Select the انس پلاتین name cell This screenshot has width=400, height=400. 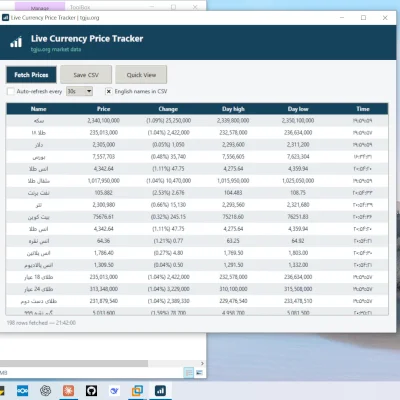pyautogui.click(x=39, y=253)
